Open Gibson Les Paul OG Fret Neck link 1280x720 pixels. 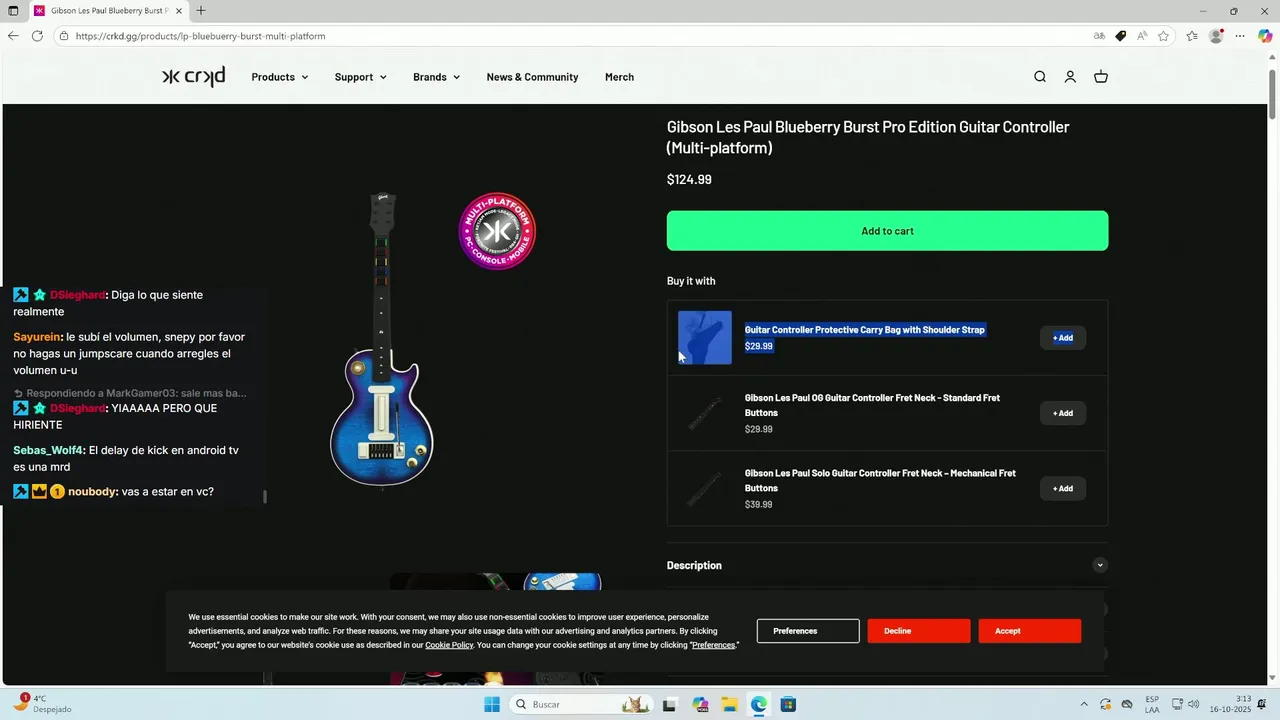click(872, 405)
